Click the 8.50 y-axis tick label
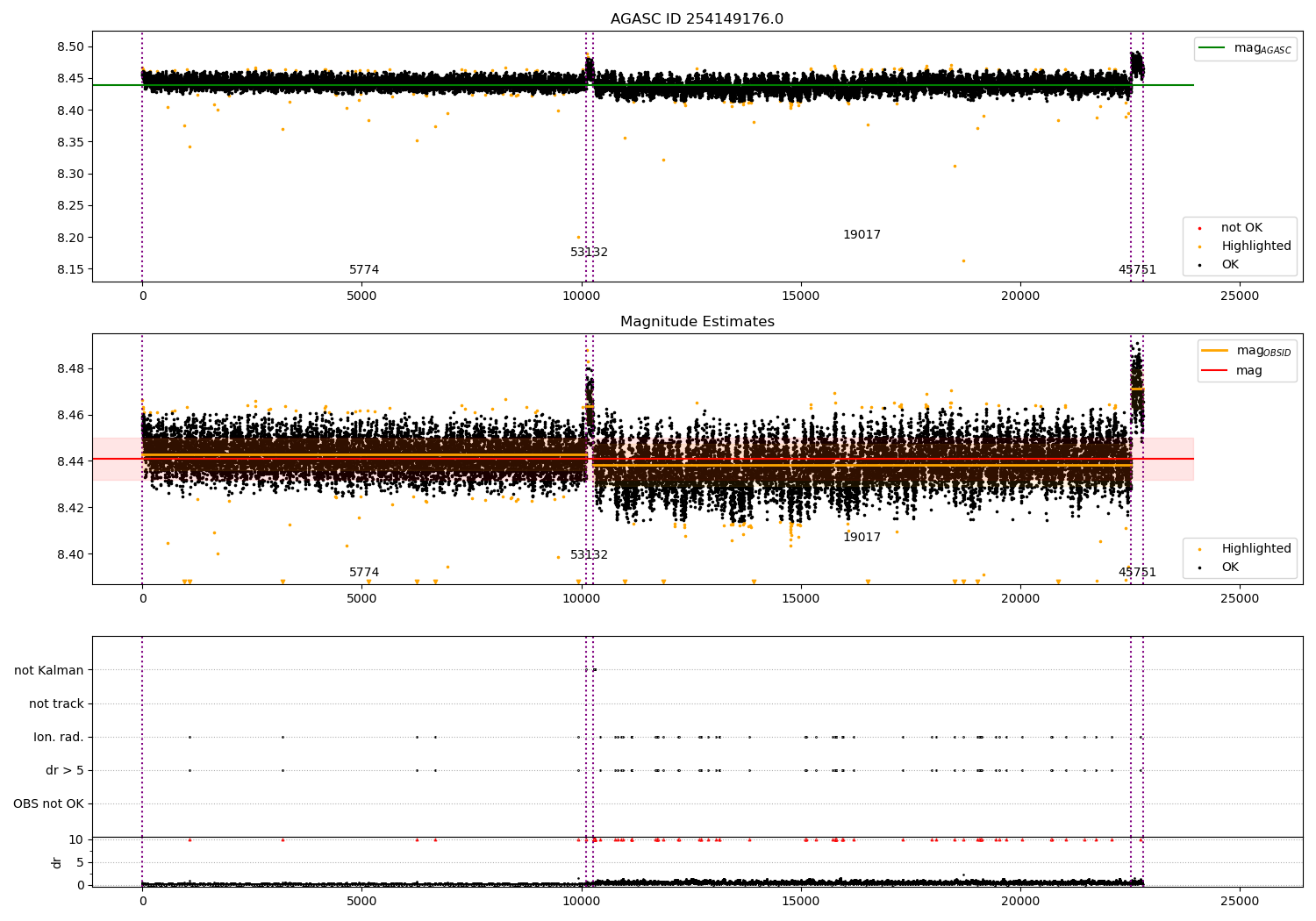Viewport: 1316px width, 921px height. (70, 46)
